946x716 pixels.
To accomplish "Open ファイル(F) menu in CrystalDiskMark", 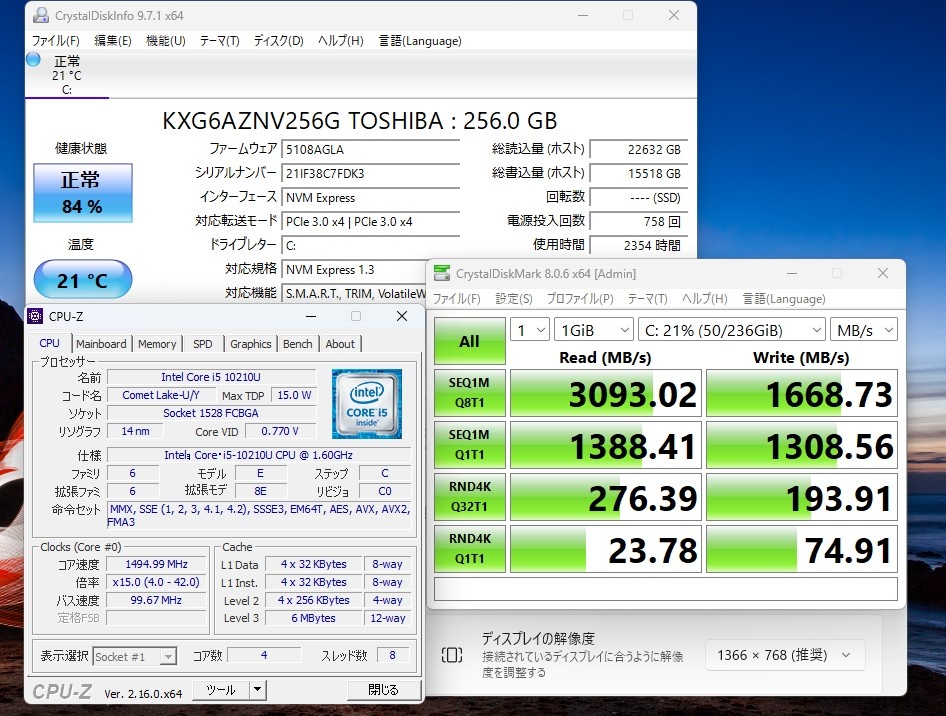I will coord(457,299).
